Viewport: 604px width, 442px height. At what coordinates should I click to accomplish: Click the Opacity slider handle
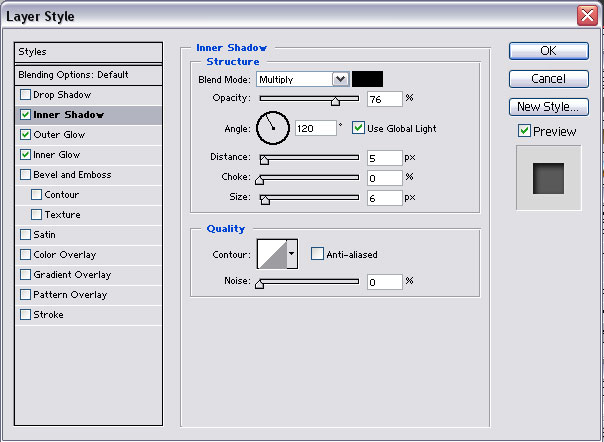click(x=335, y=100)
